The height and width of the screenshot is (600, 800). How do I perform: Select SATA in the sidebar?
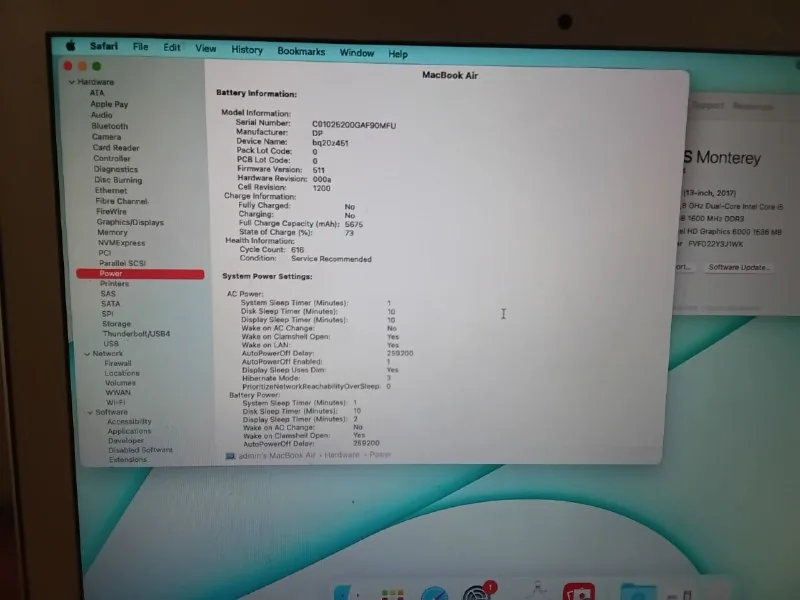click(111, 304)
